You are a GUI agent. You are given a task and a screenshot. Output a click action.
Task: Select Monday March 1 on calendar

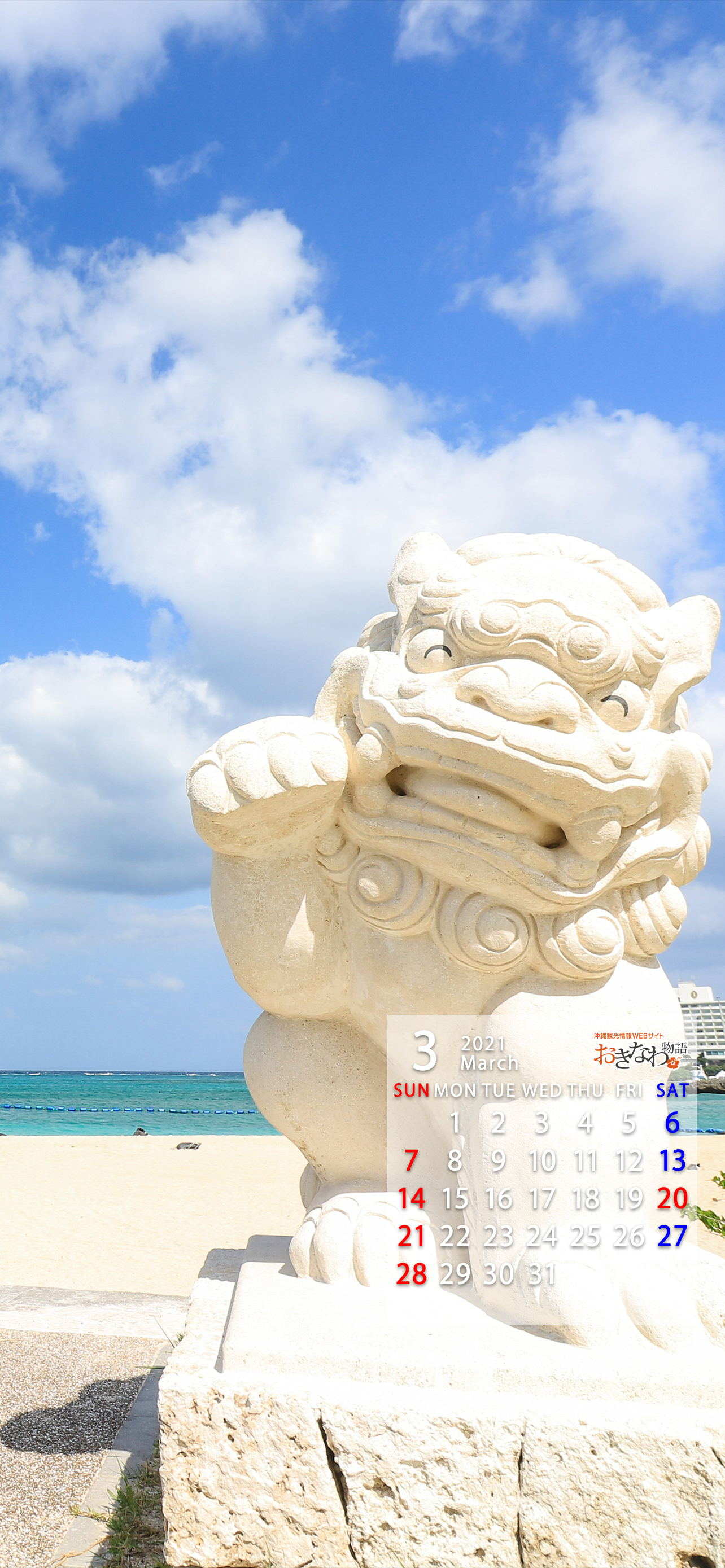point(455,1123)
